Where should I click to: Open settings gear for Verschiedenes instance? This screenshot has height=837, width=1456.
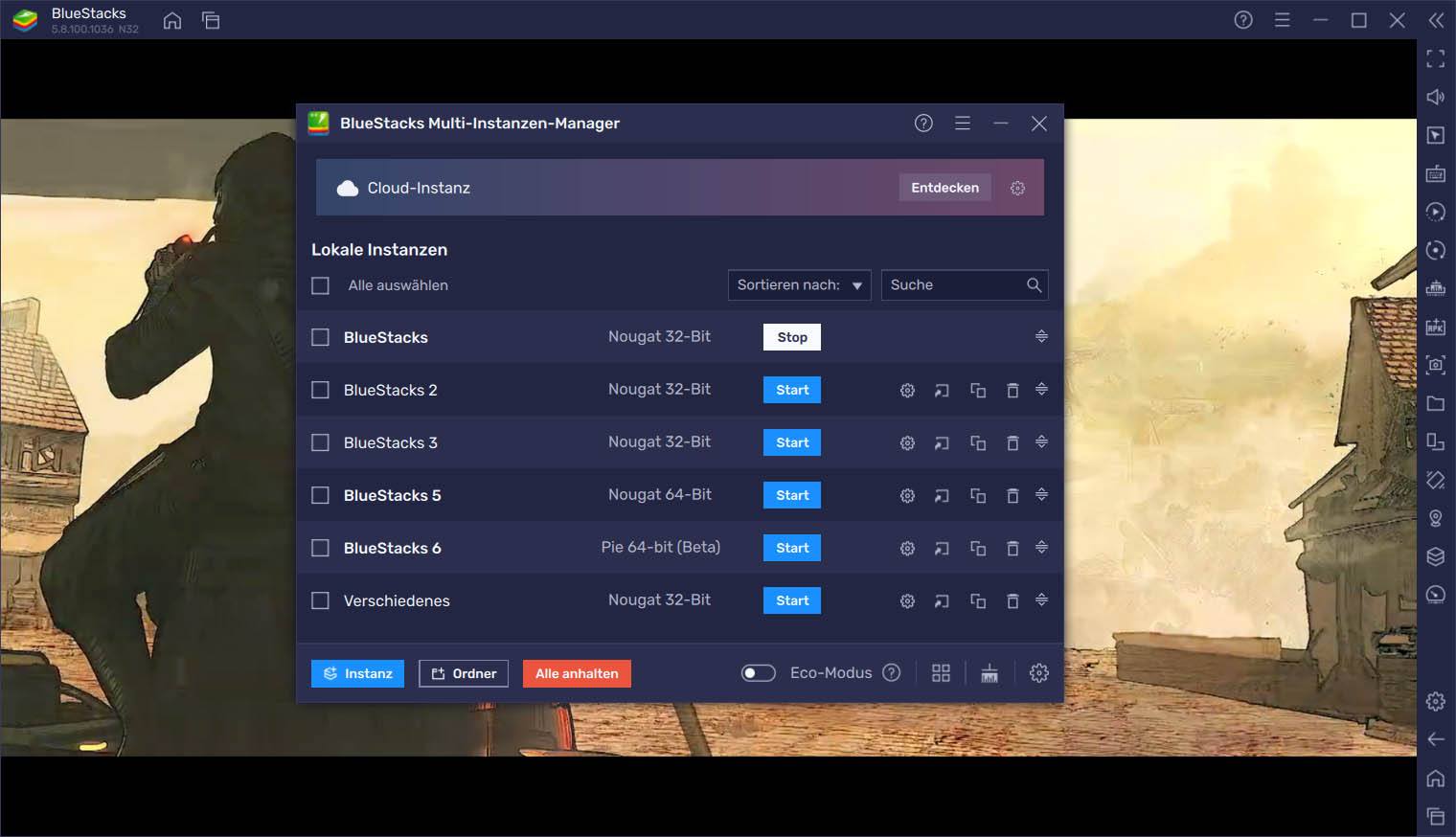(x=907, y=600)
